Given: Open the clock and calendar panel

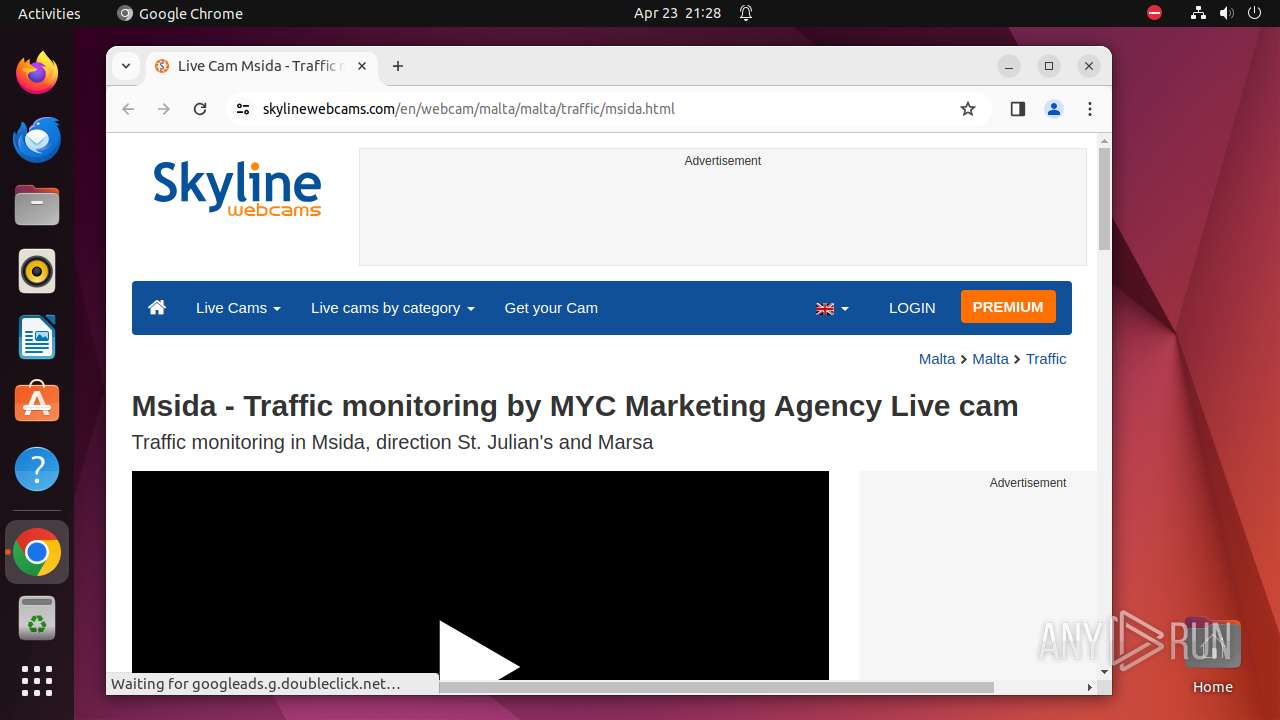Looking at the screenshot, I should click(677, 13).
